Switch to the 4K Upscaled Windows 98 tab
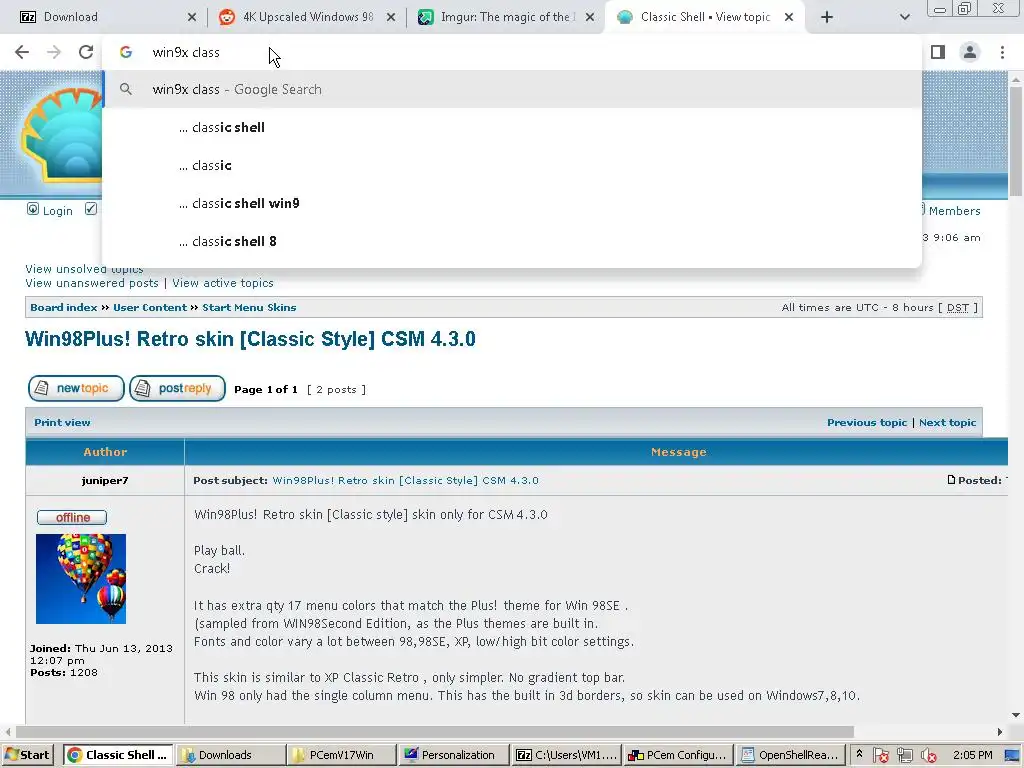The height and width of the screenshot is (768, 1024). click(x=307, y=17)
